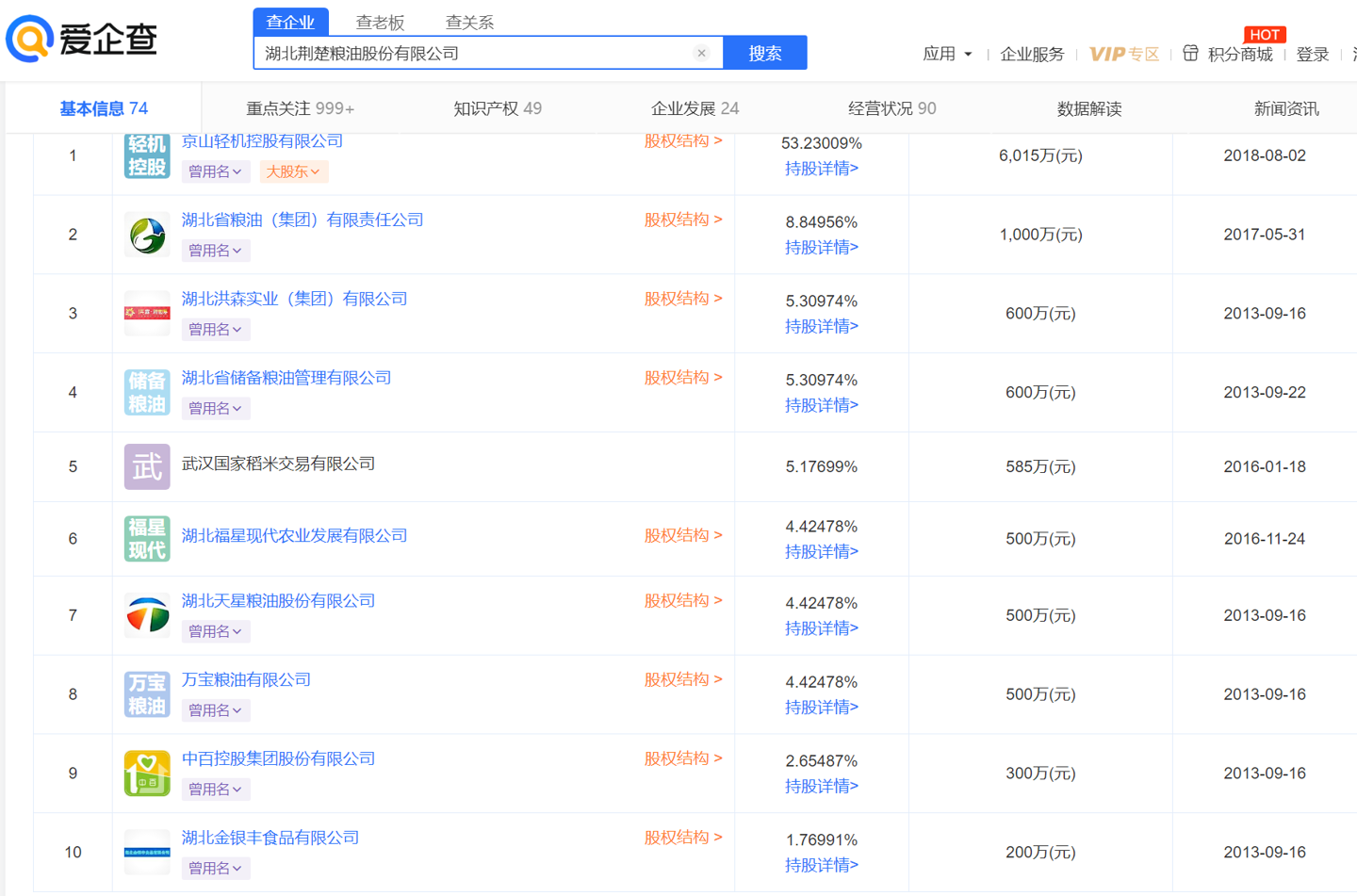Expand 曾用名 for 万宝粮油有限公司
This screenshot has height=896, width=1357.
pos(215,710)
